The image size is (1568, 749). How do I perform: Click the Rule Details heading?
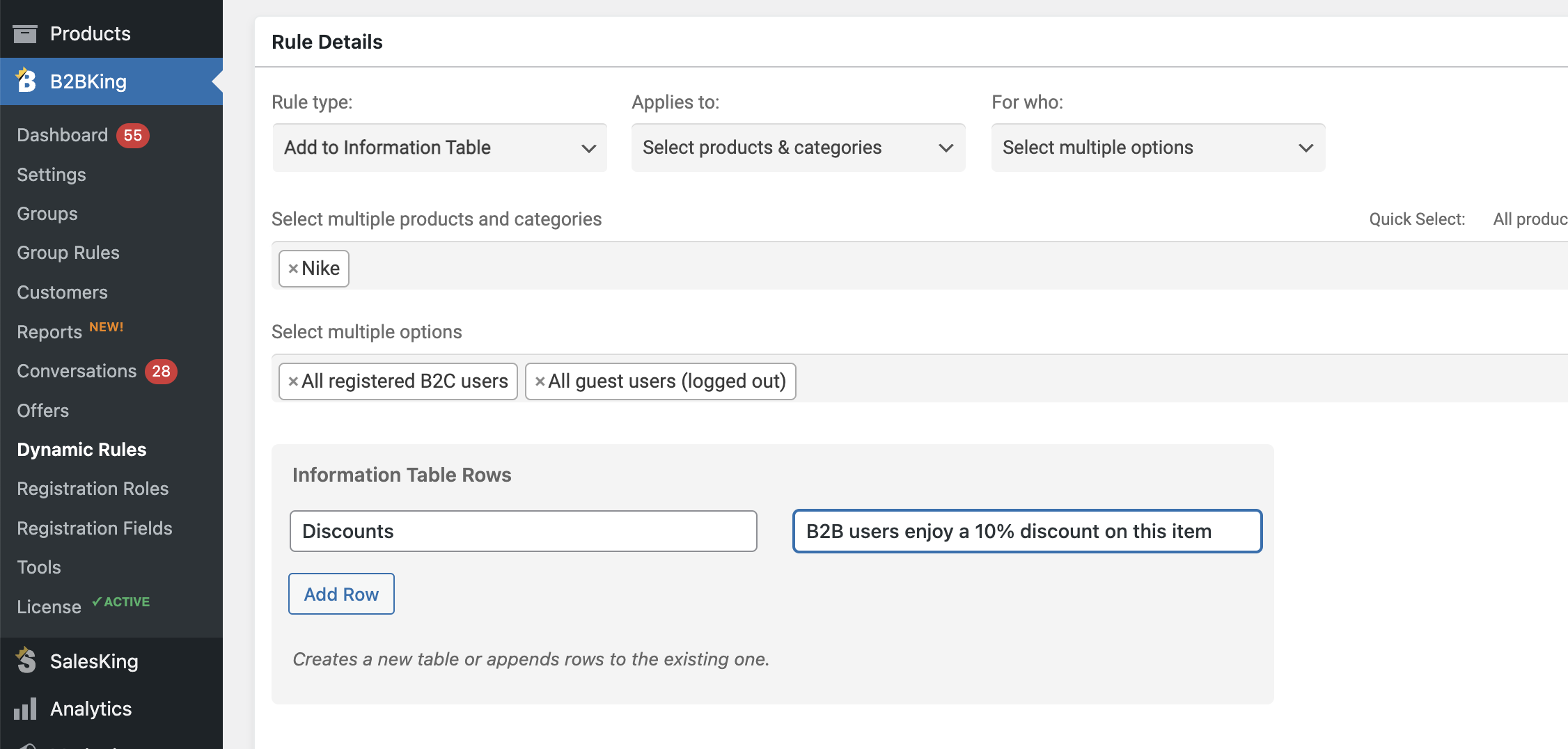327,42
